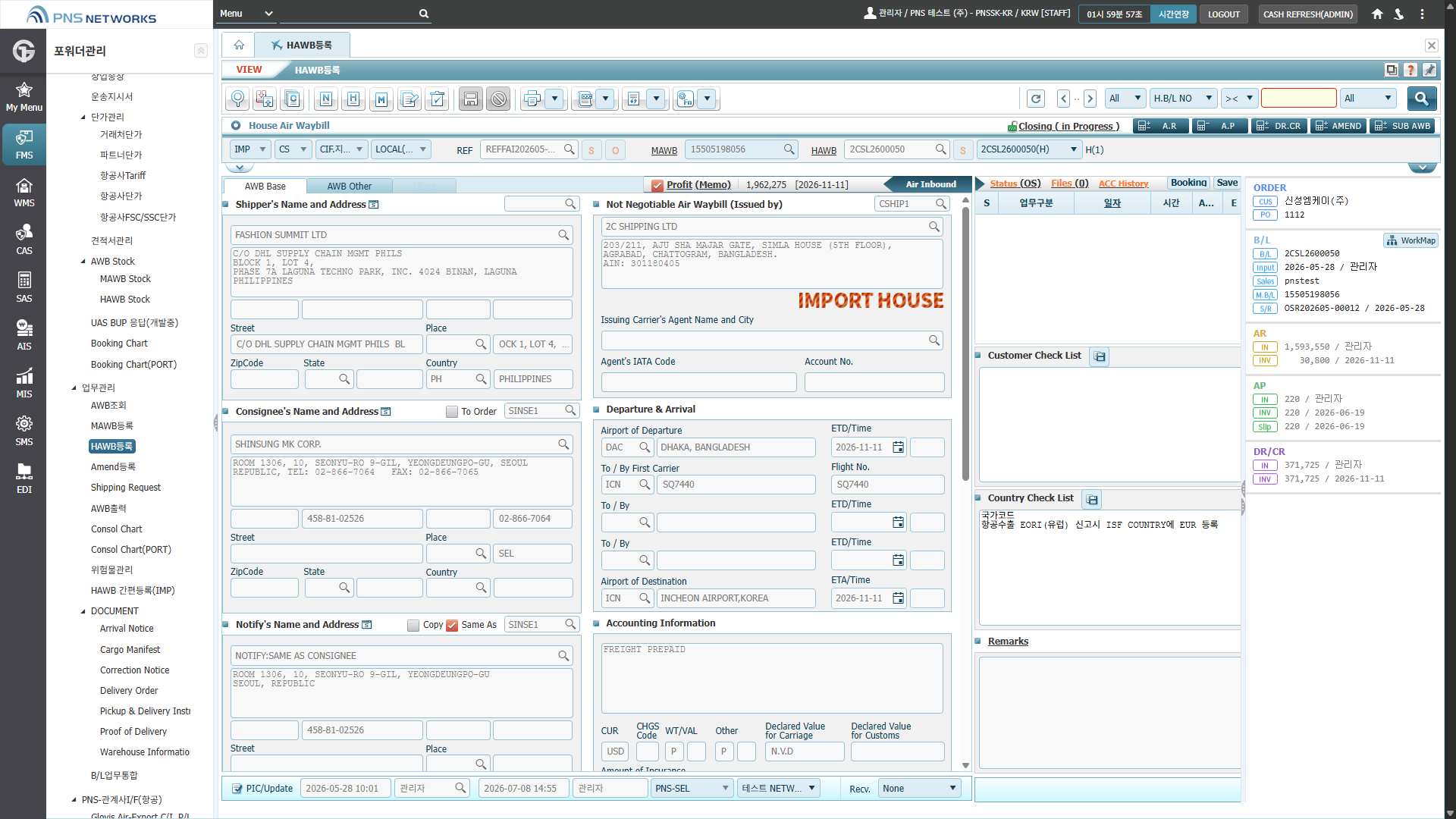The height and width of the screenshot is (819, 1456).
Task: Open WMS module in left sidebar
Action: 24,193
